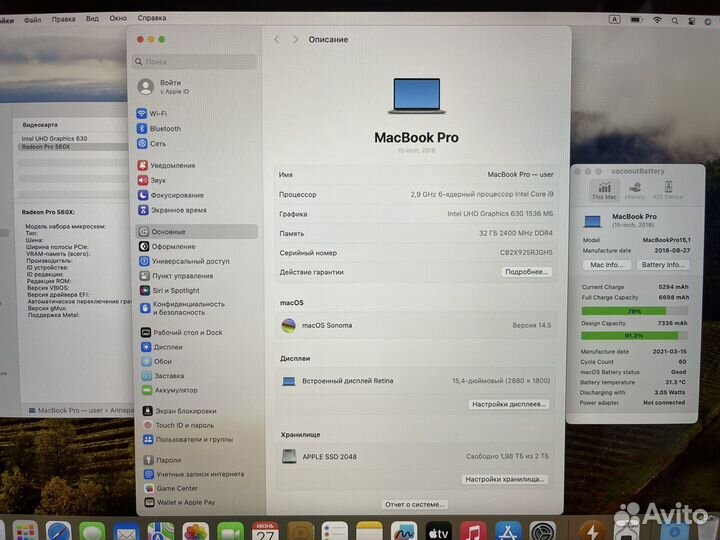The image size is (720, 540).
Task: Click the battery icon in the menu bar
Action: tap(636, 20)
